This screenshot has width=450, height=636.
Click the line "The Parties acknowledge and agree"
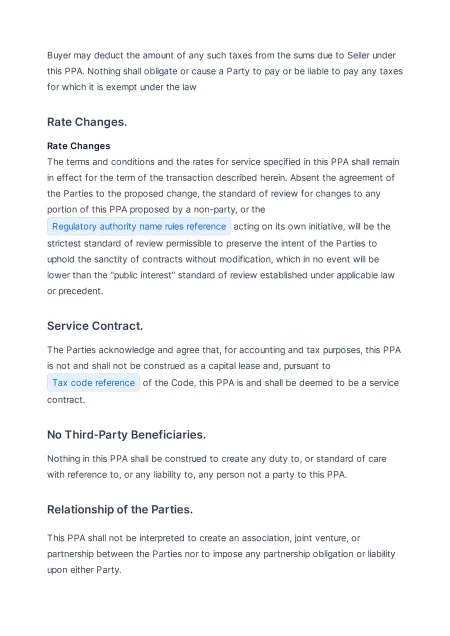pos(224,350)
